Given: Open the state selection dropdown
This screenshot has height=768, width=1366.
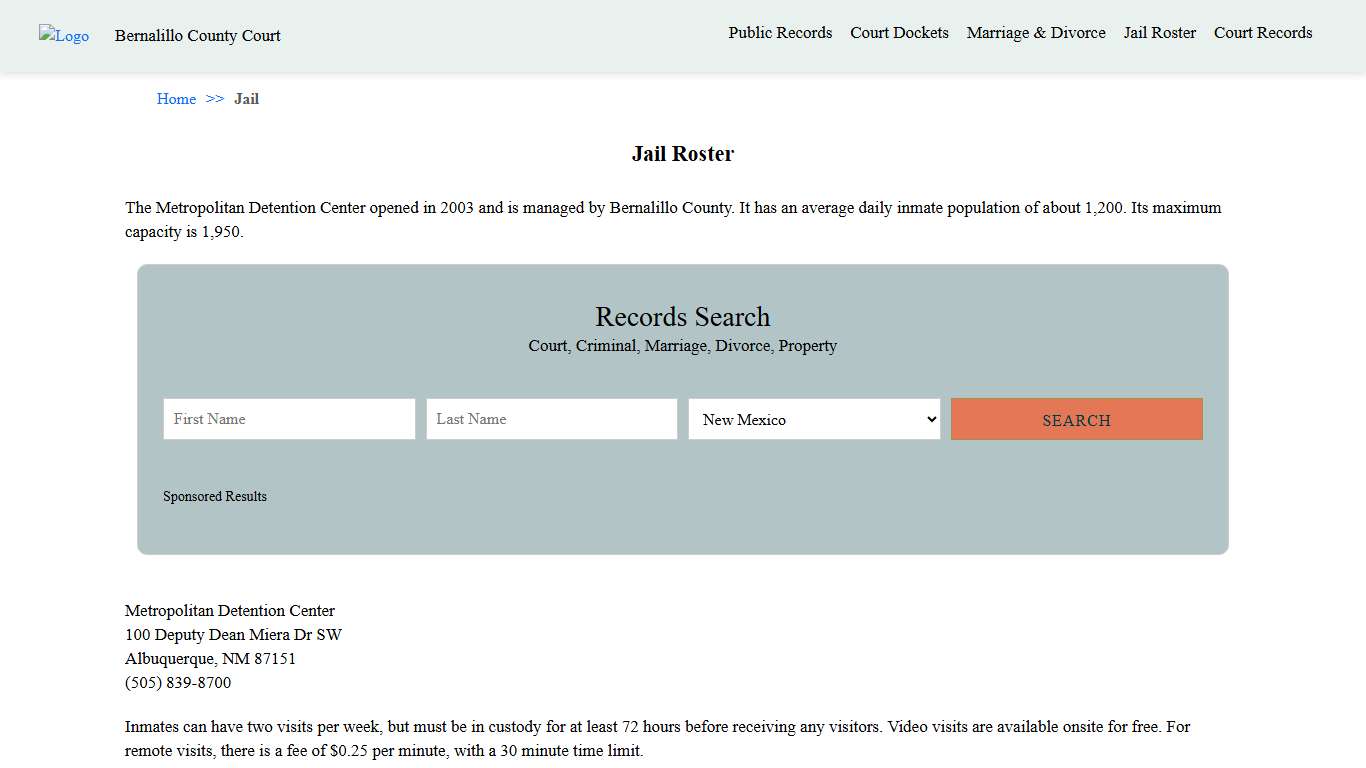Looking at the screenshot, I should click(x=814, y=419).
